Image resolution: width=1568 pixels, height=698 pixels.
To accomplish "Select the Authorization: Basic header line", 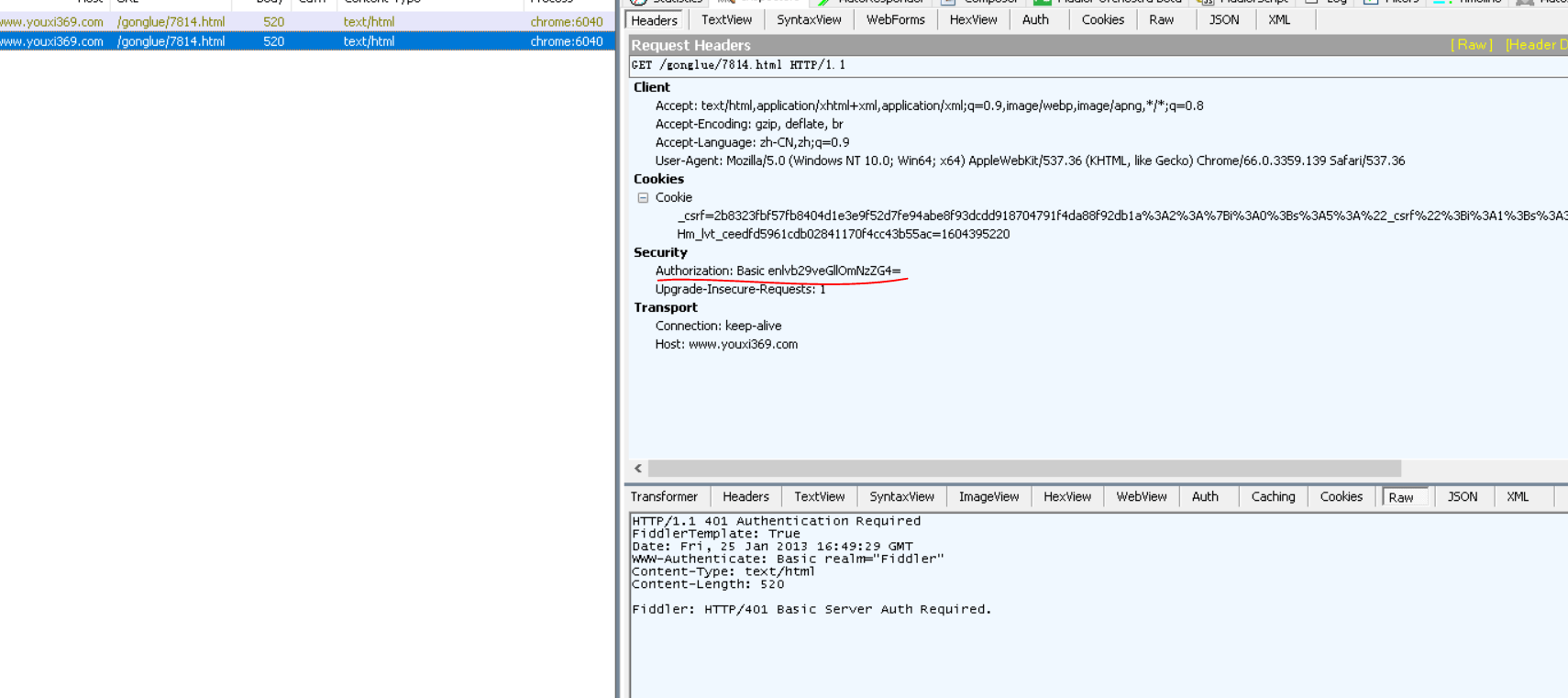I will (778, 271).
